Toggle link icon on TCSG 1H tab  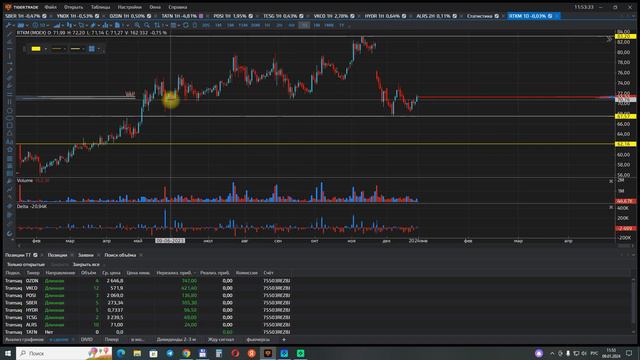tap(301, 16)
